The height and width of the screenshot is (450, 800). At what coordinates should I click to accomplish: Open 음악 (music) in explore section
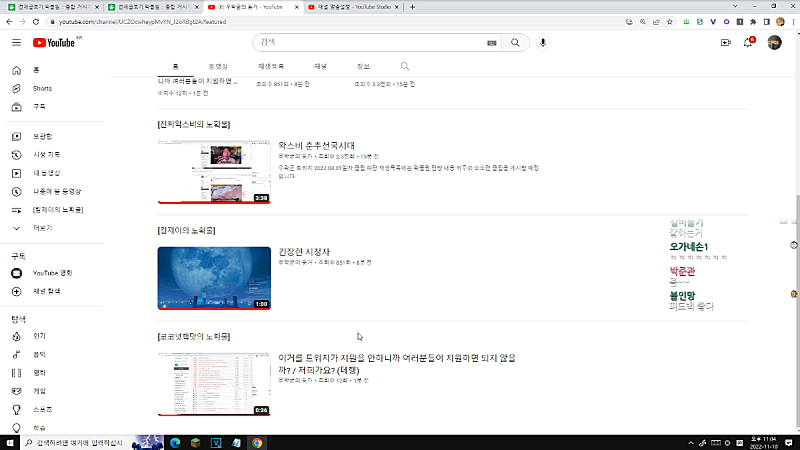tap(39, 355)
